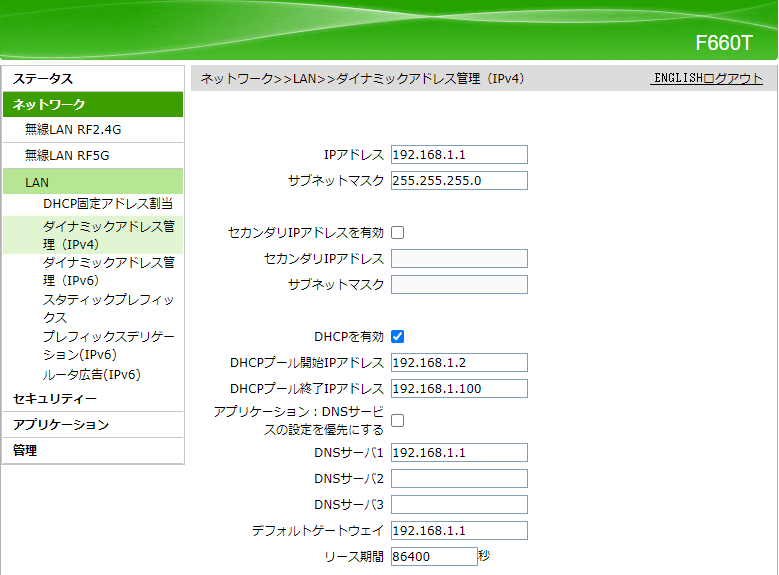Viewport: 779px width, 575px height.
Task: Click the デフォルトゲートウェイ label
Action: pyautogui.click(x=318, y=530)
